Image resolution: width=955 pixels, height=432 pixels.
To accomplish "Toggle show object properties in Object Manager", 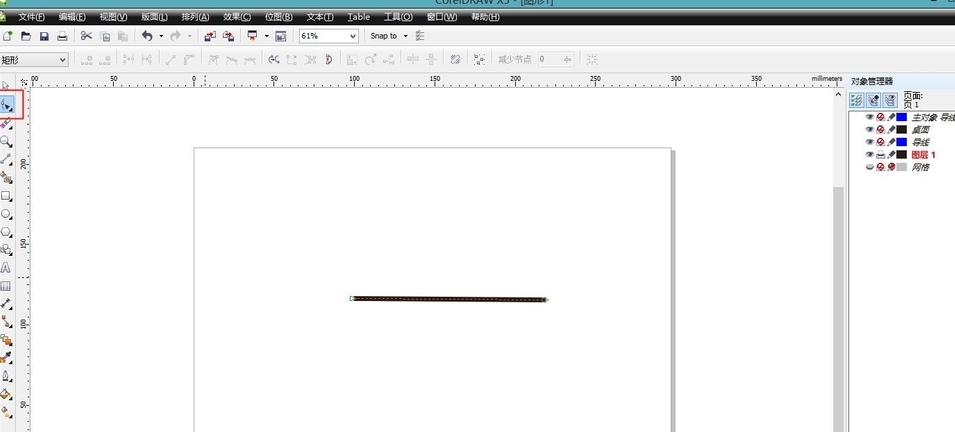I will (x=856, y=100).
